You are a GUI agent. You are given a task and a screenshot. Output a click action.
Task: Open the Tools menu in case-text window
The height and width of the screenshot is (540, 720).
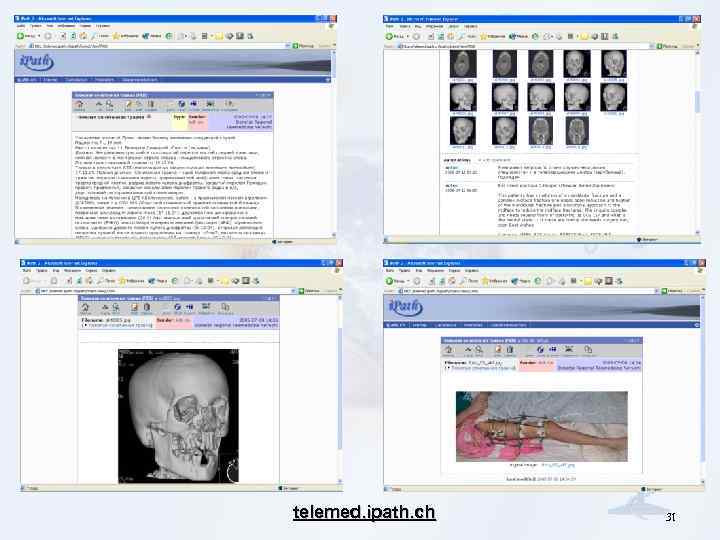85,26
